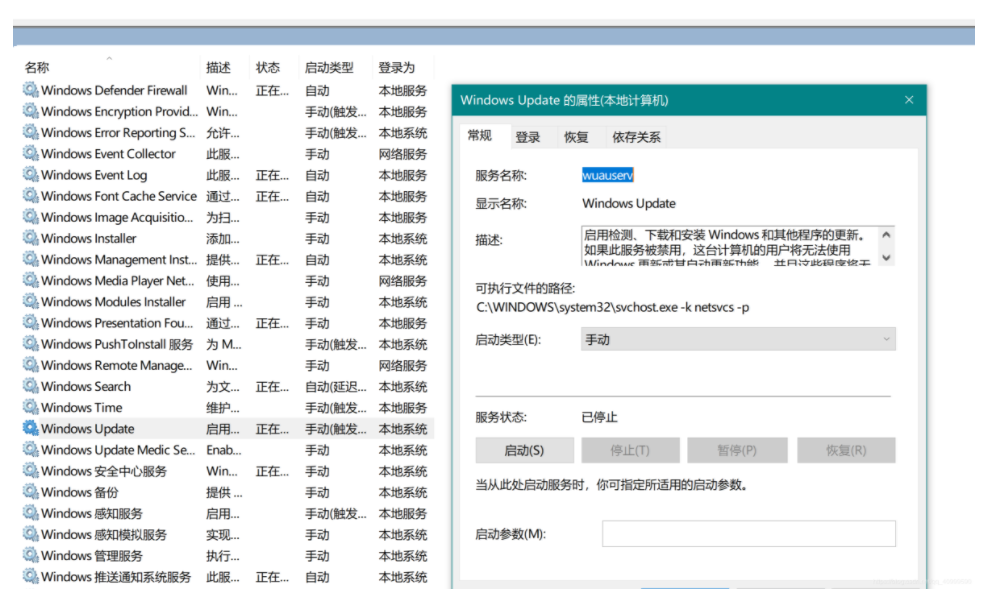Select the Windows Event Log service name
Image resolution: width=986 pixels, height=614 pixels.
[94, 175]
